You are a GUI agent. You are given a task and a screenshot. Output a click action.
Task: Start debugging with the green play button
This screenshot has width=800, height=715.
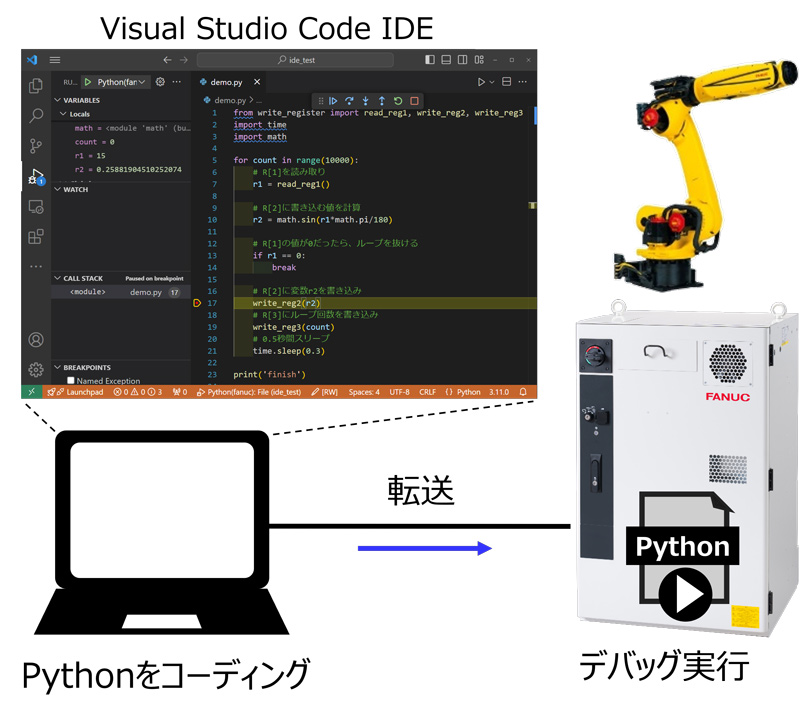point(88,82)
